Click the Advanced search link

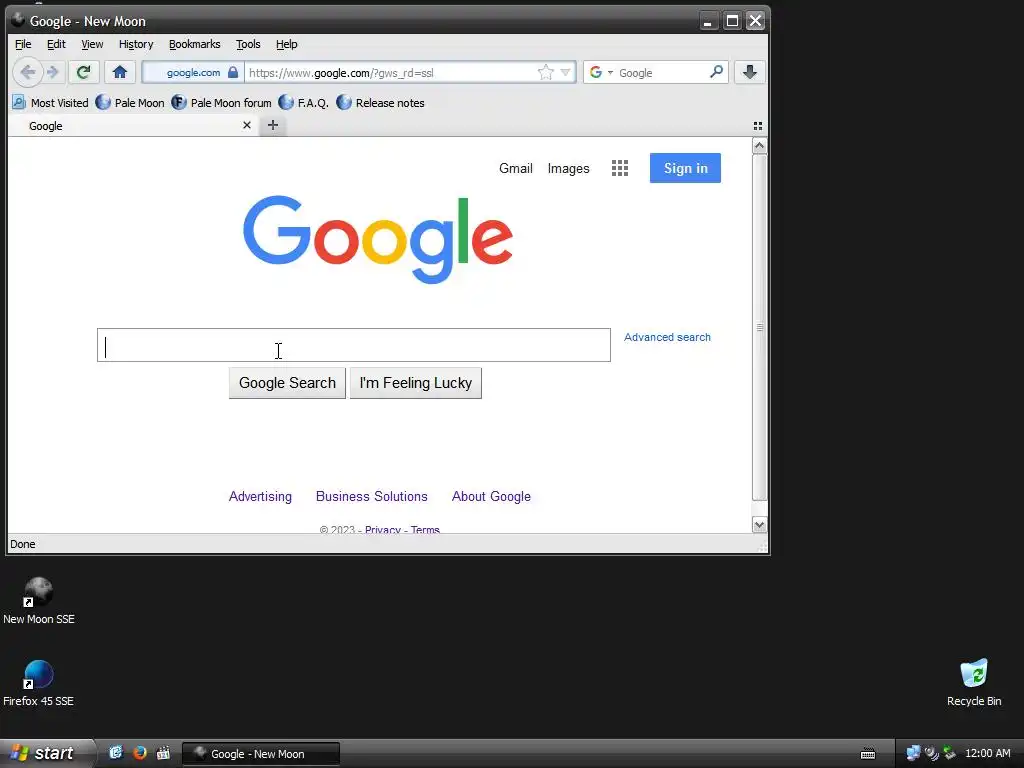(667, 338)
